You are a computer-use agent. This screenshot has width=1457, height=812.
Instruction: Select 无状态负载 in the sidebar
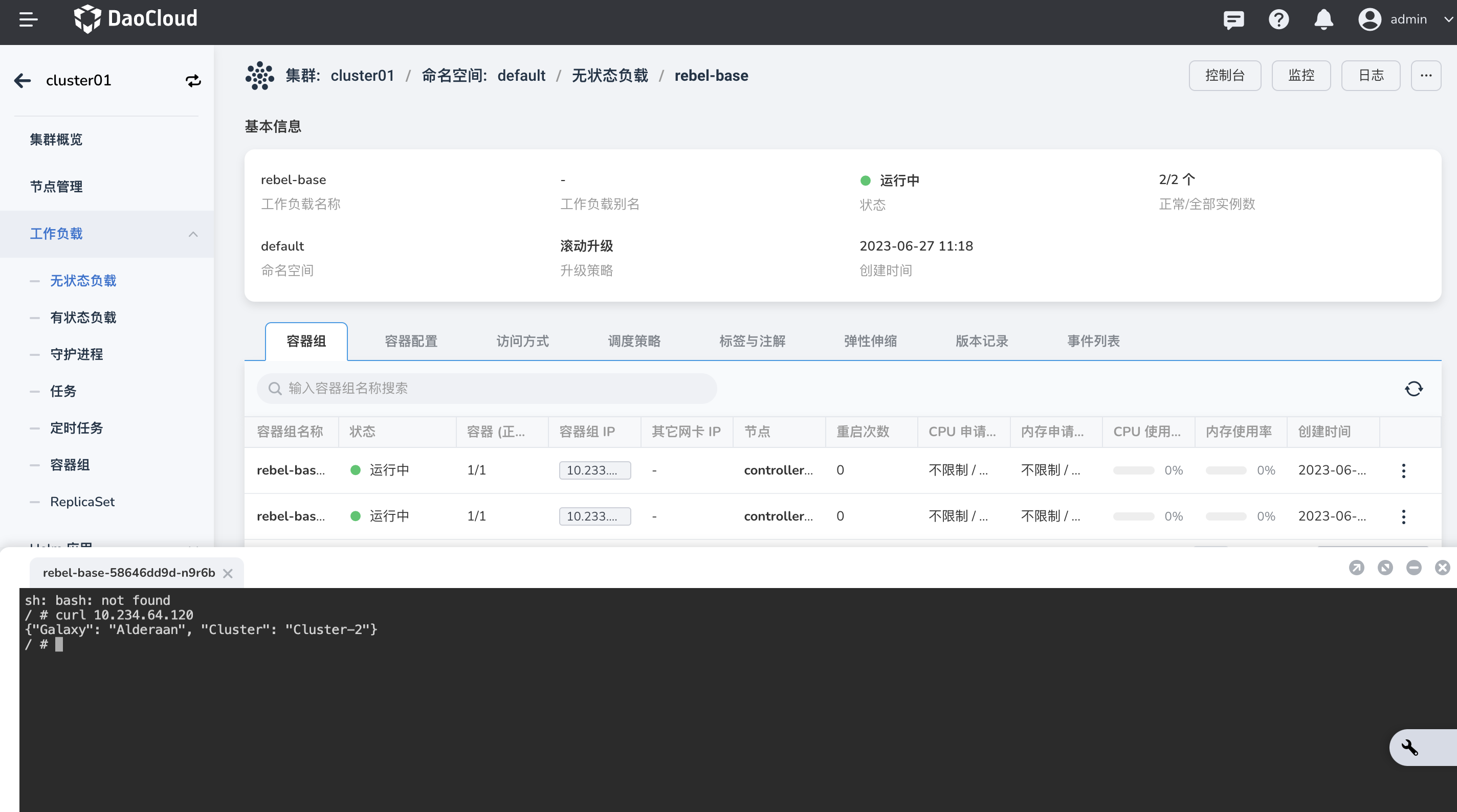(83, 281)
